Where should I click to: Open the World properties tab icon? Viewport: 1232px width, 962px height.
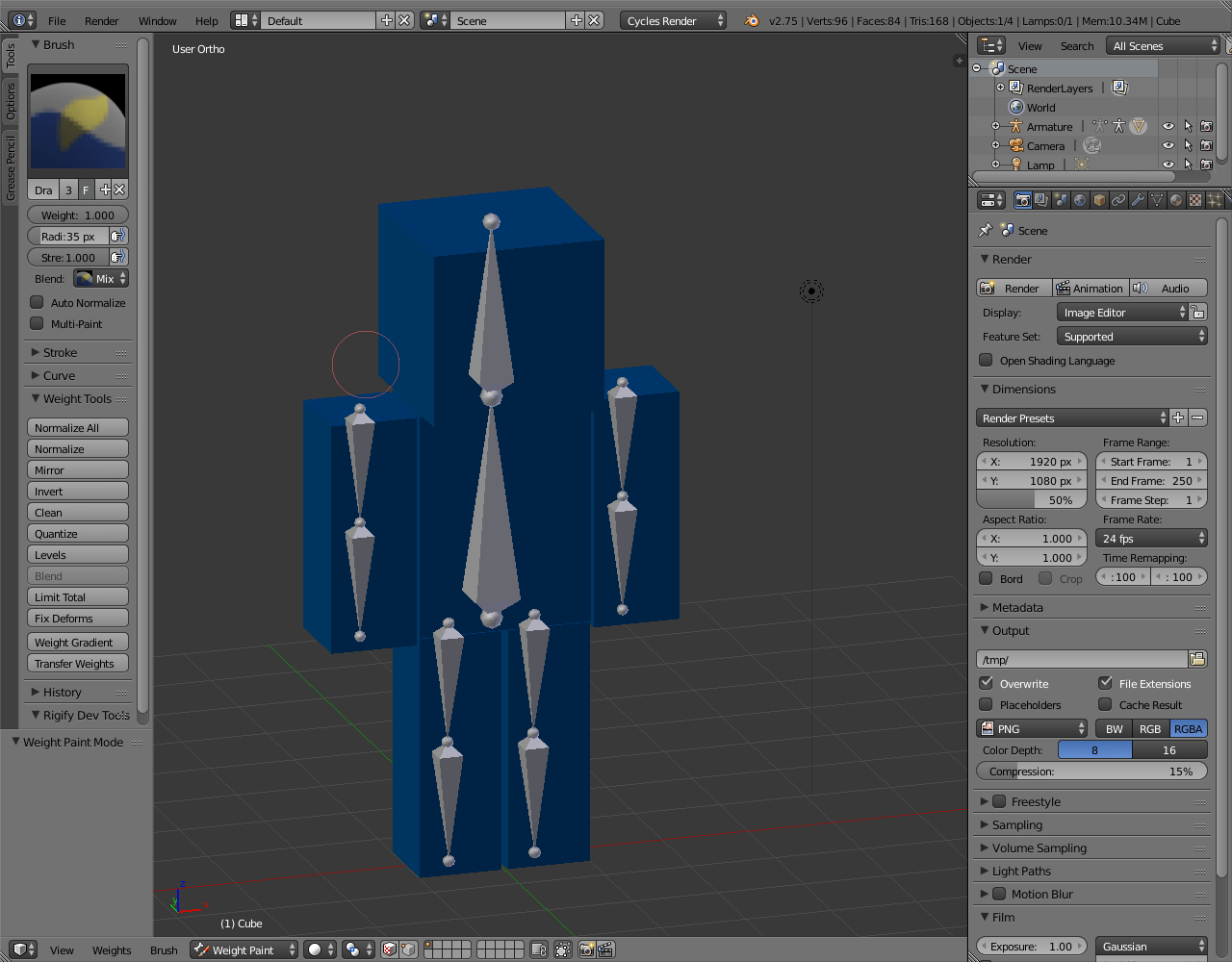pos(1081,199)
